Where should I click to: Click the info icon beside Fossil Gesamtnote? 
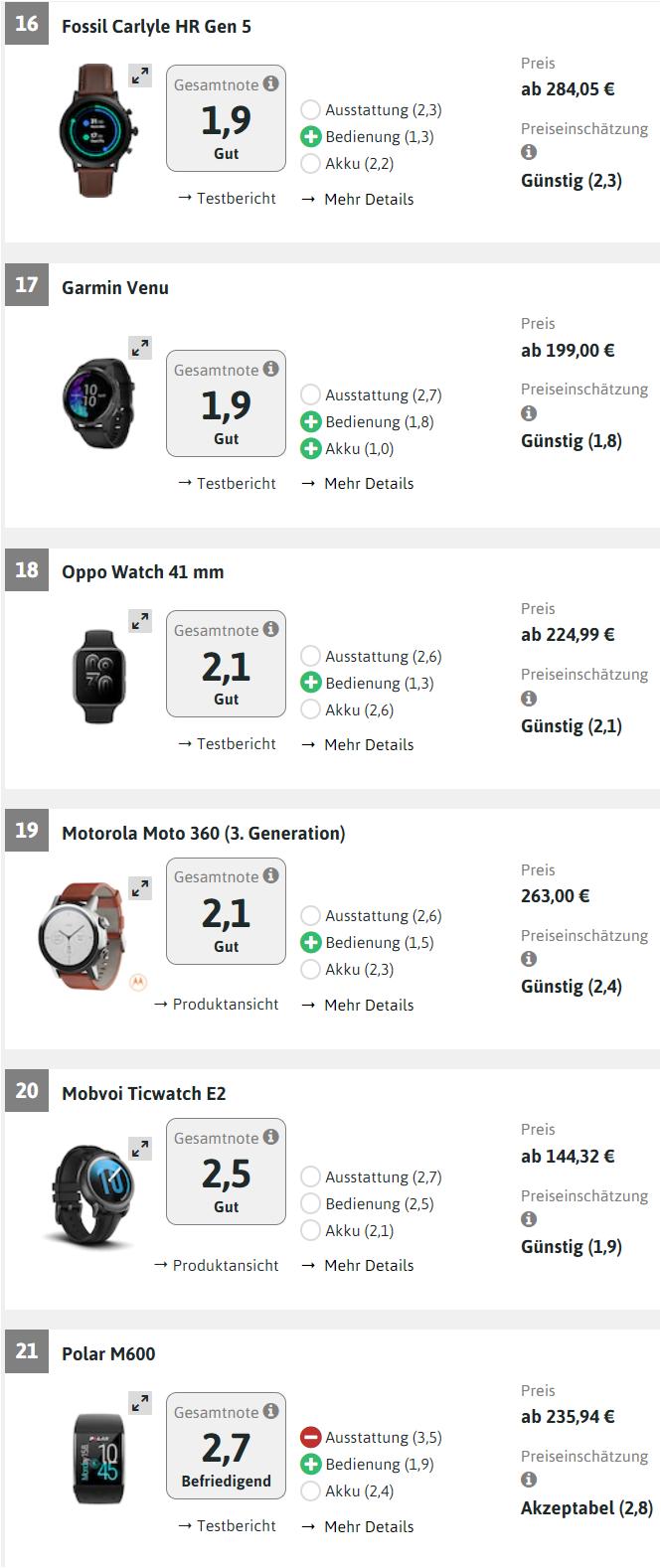pos(270,84)
